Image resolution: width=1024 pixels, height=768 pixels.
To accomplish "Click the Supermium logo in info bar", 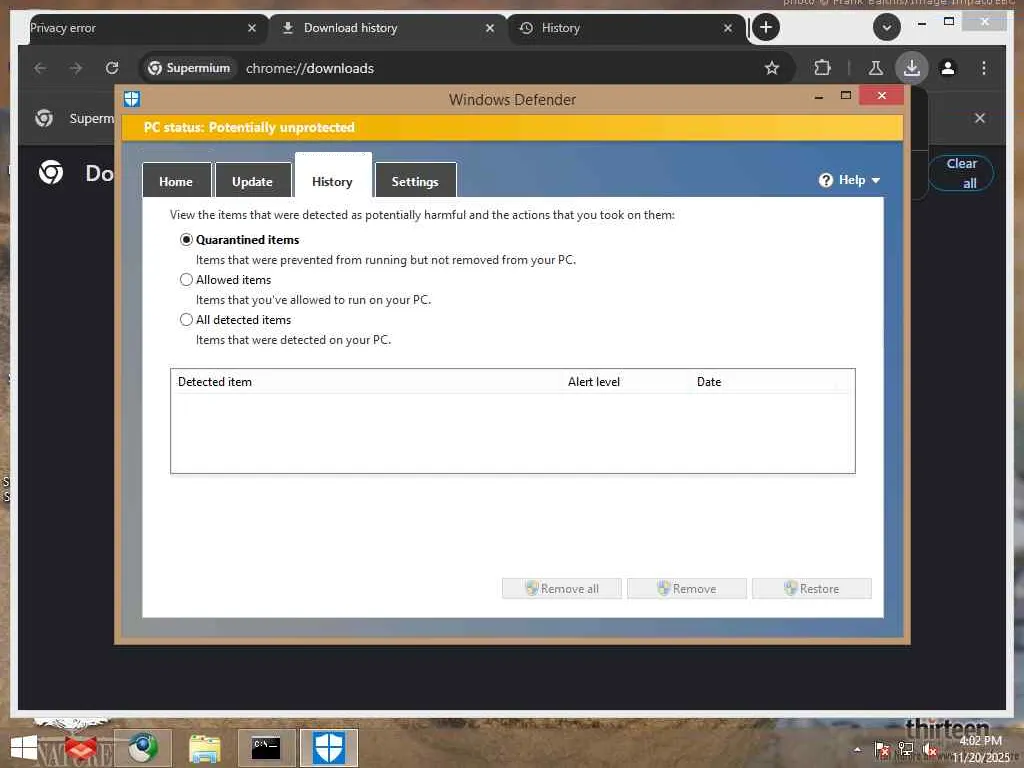I will (x=44, y=118).
